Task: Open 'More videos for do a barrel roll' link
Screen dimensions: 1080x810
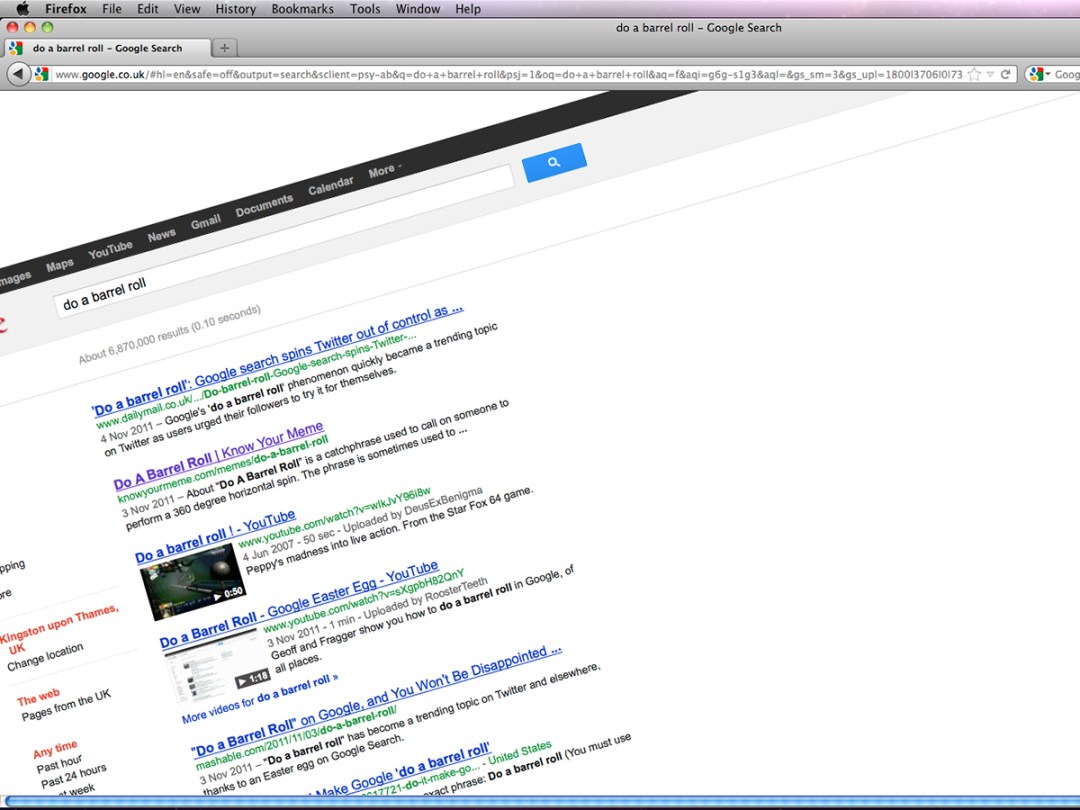Action: [260, 698]
